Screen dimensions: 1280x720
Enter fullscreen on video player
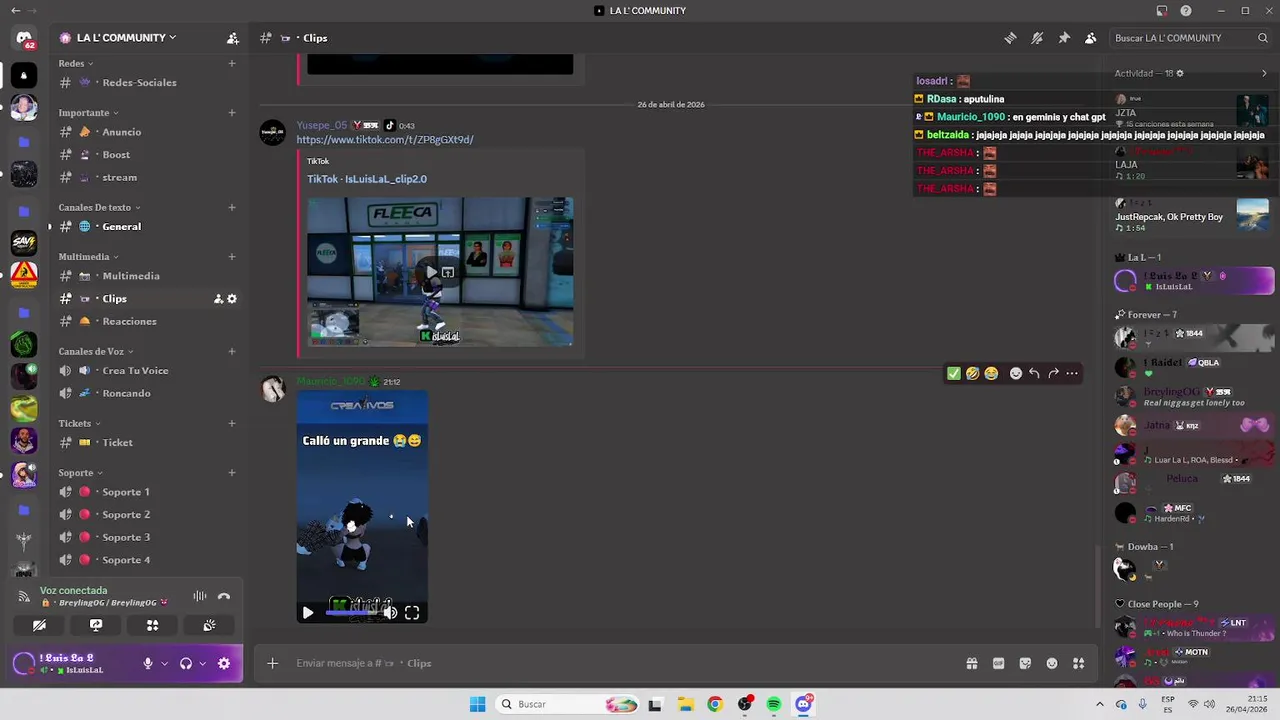(x=412, y=613)
